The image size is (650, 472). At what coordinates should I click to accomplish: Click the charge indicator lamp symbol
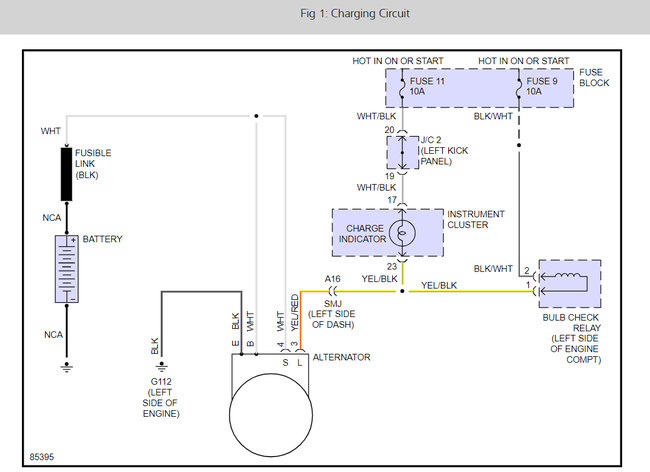[402, 233]
